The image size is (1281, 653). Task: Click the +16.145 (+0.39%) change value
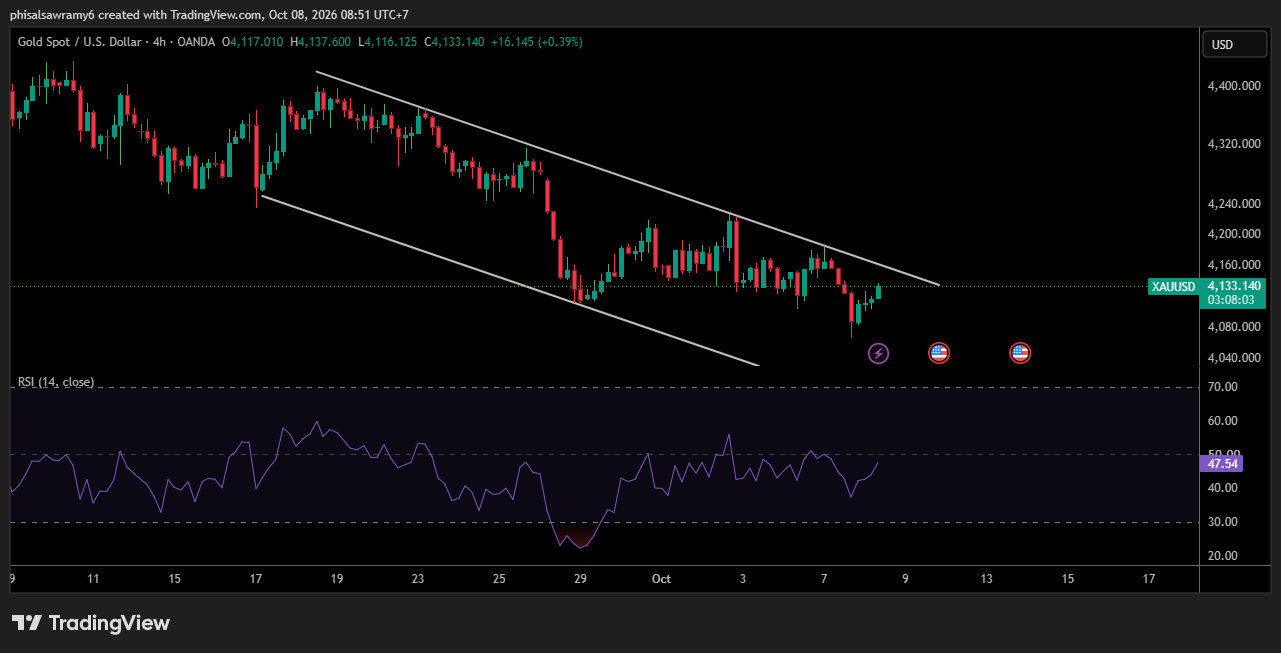click(x=536, y=42)
